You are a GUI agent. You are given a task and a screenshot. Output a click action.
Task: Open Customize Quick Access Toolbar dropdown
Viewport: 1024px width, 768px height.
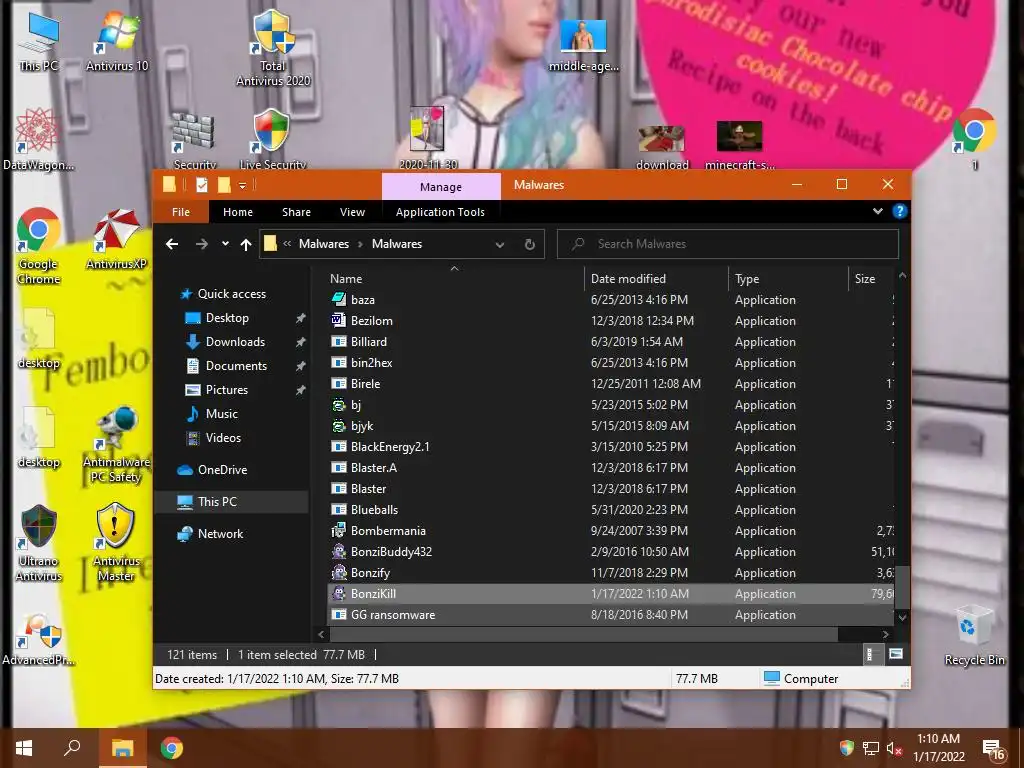tap(242, 186)
